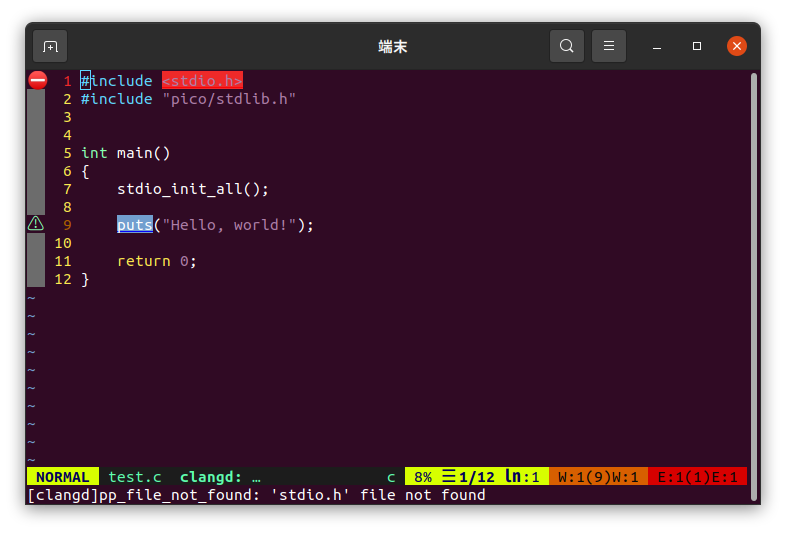Close the terminal window
Viewport: 786px width, 533px height.
coord(737,46)
